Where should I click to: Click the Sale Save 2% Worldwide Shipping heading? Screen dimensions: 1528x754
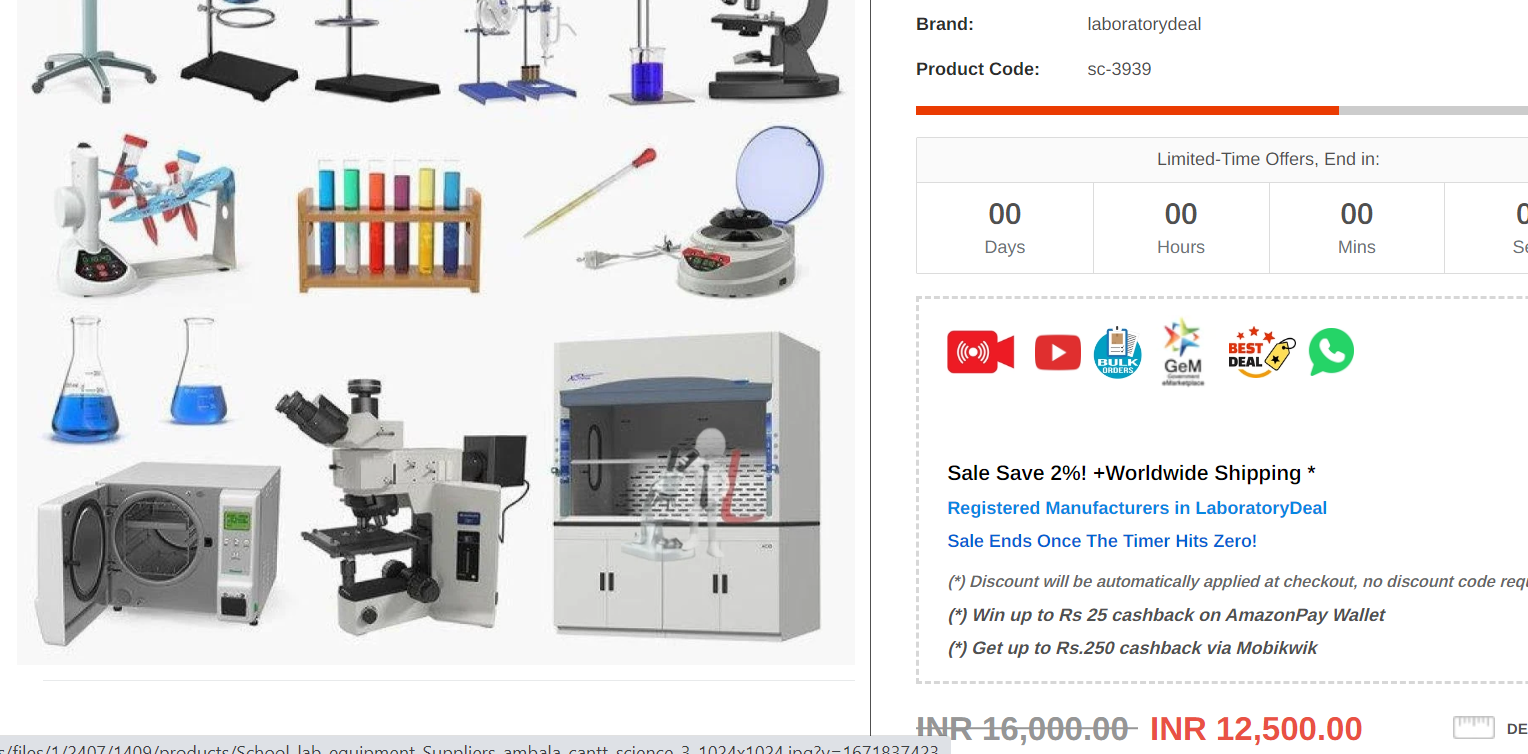[1131, 473]
